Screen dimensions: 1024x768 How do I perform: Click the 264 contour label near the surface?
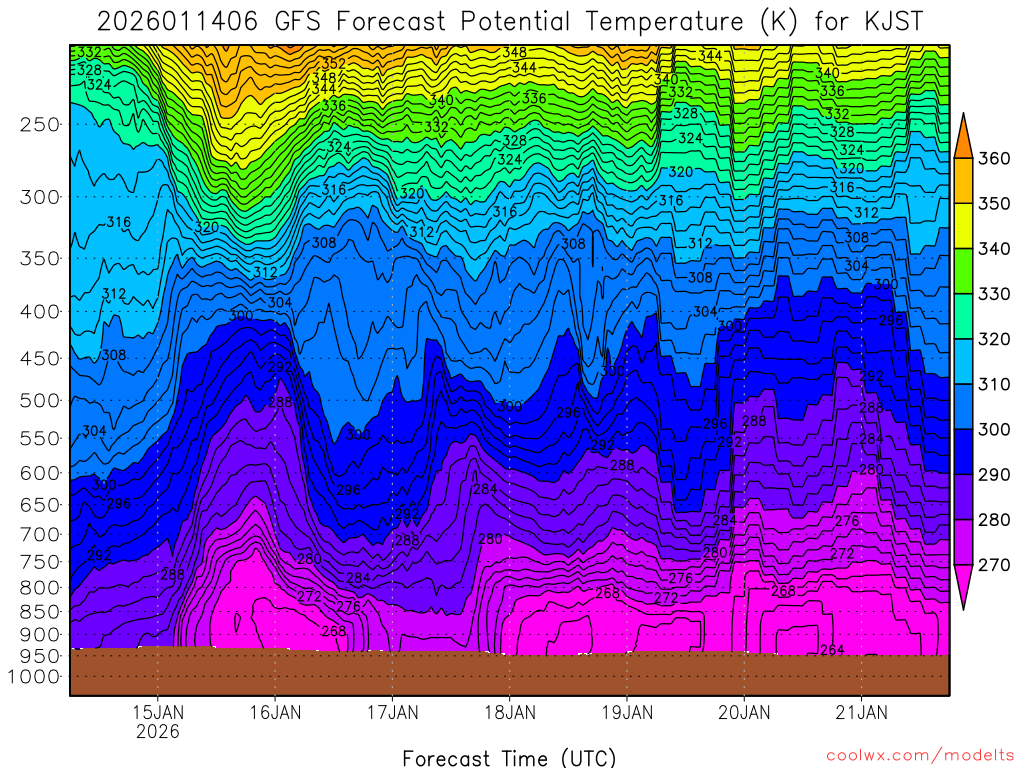pyautogui.click(x=832, y=650)
